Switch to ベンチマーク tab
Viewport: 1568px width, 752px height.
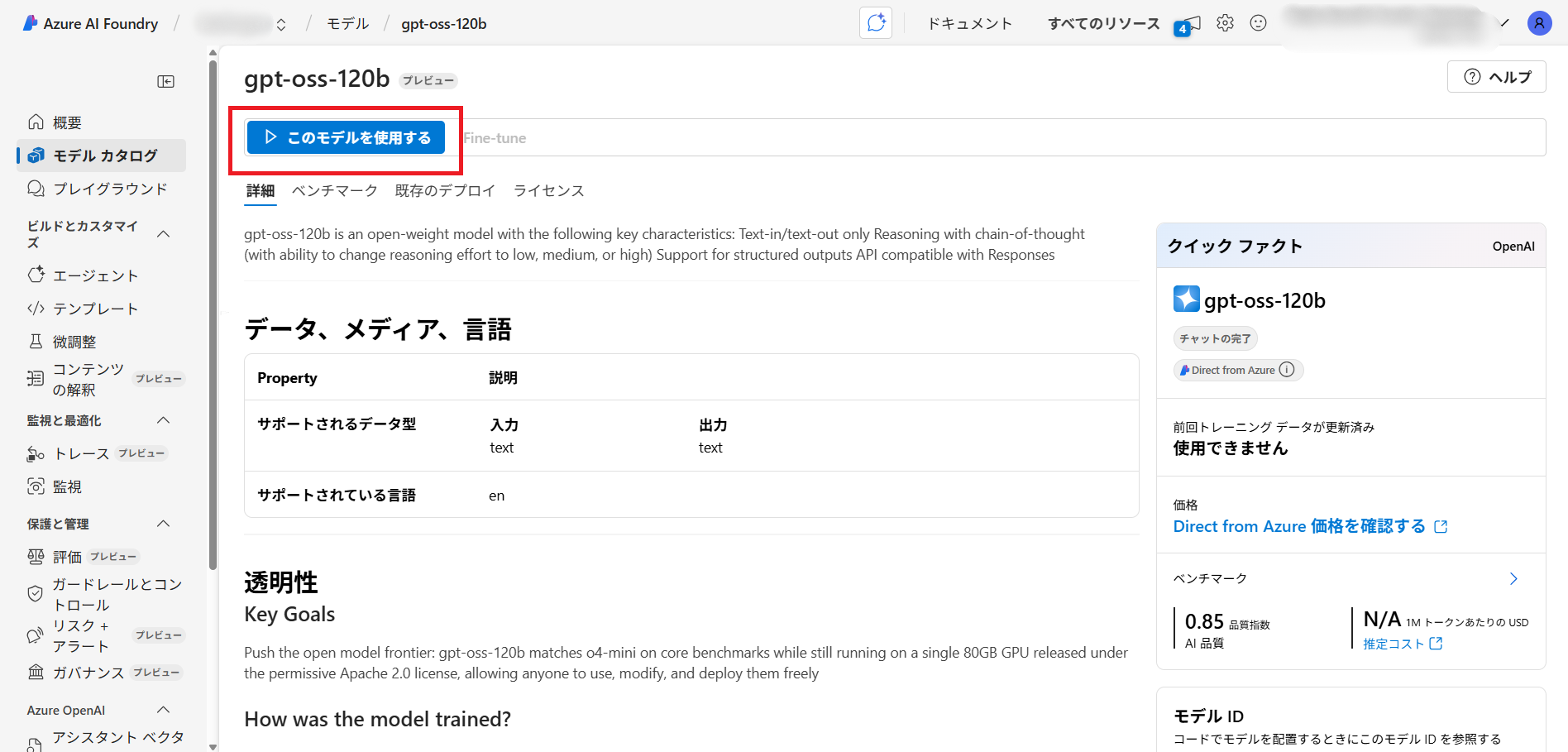tap(334, 191)
